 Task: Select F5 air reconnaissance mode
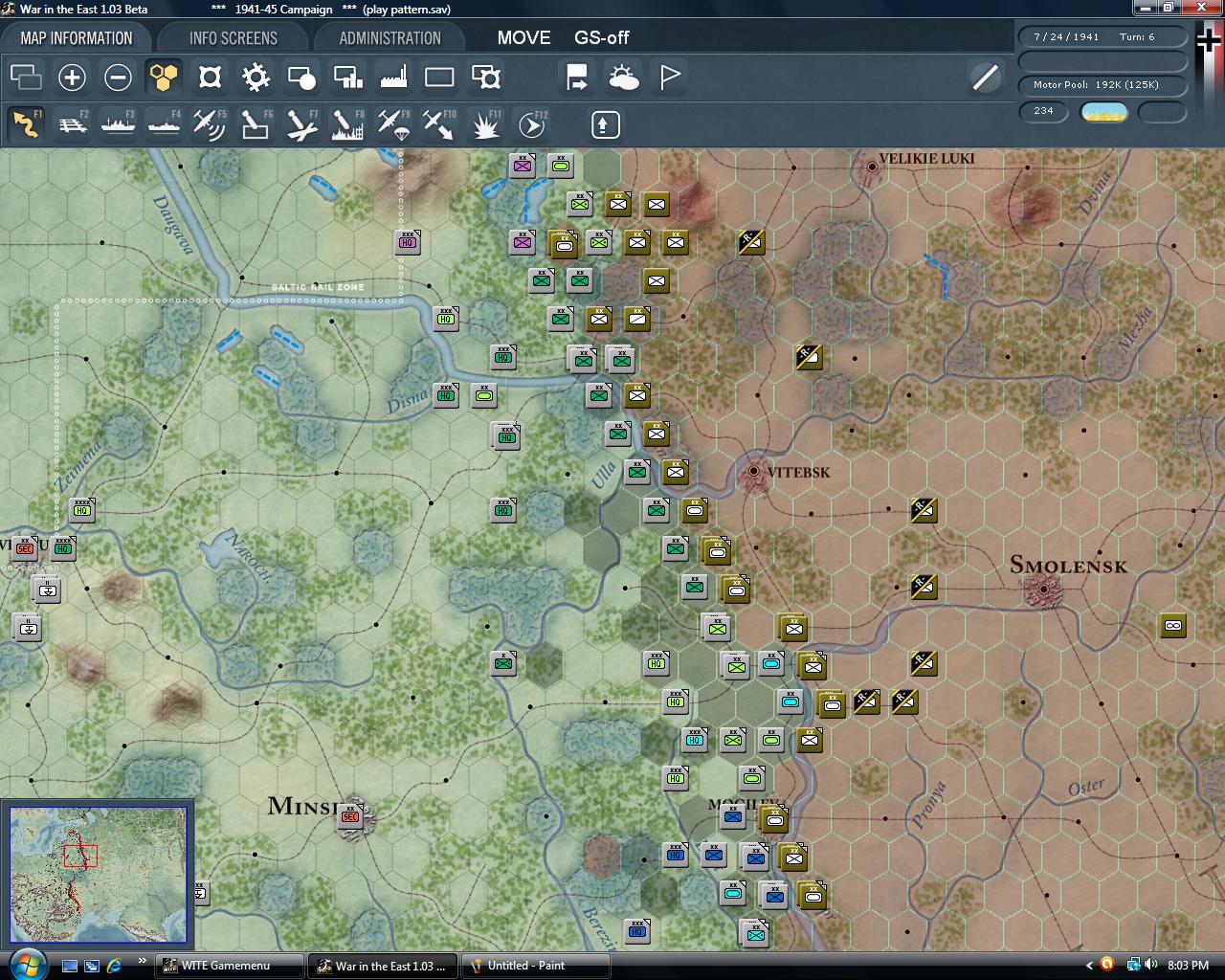[210, 124]
